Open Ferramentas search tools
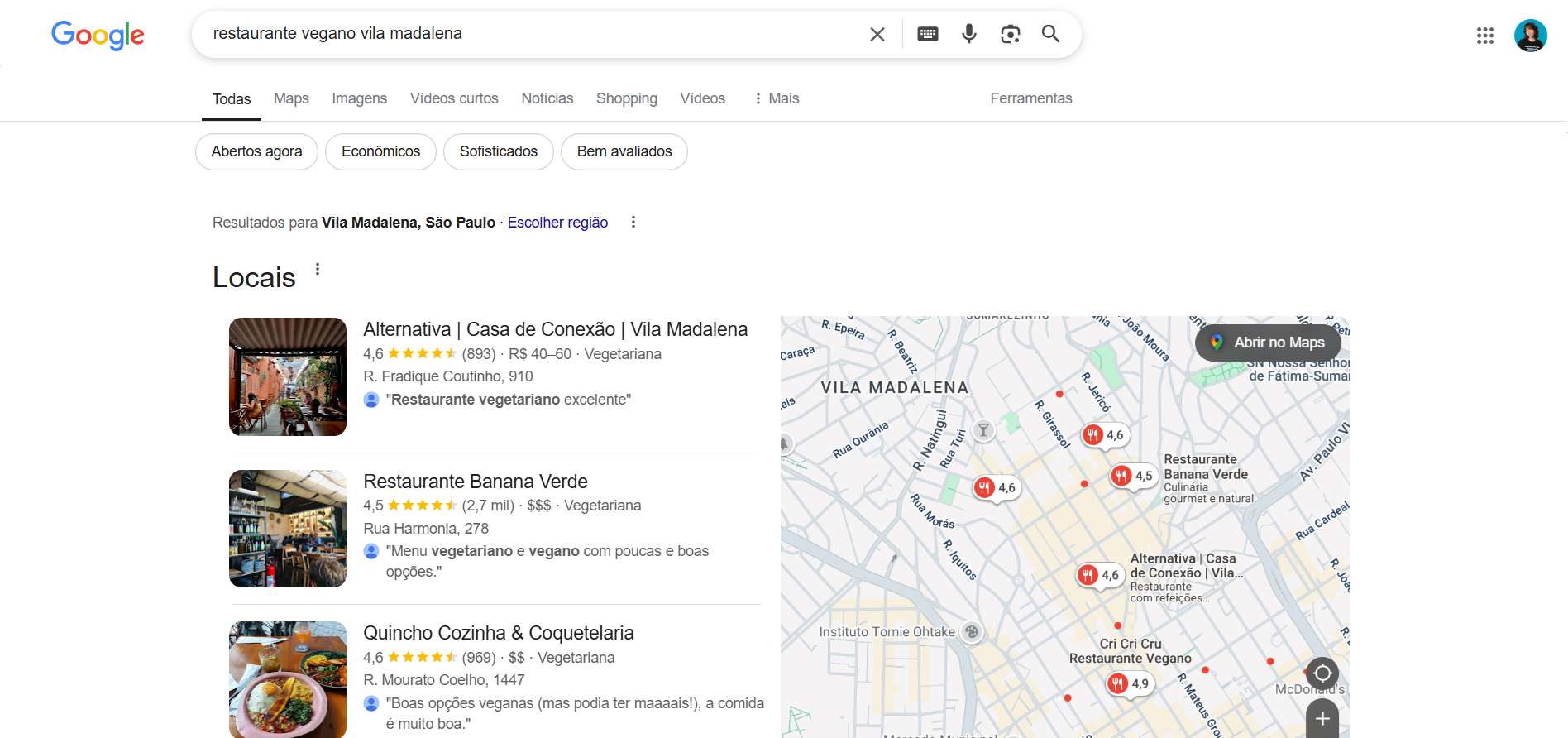This screenshot has width=1568, height=738. [1031, 98]
